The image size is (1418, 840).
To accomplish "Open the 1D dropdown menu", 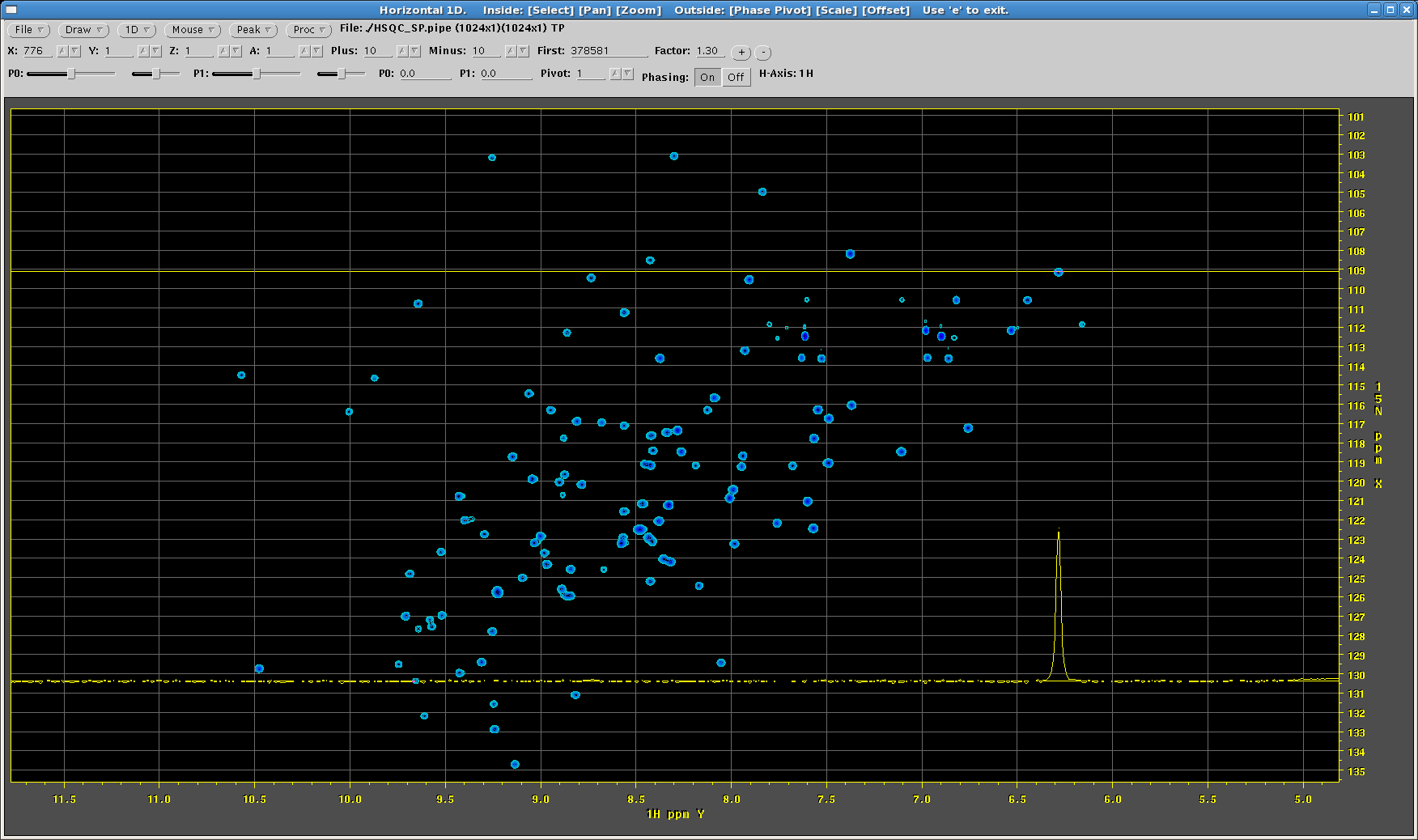I will 137,30.
